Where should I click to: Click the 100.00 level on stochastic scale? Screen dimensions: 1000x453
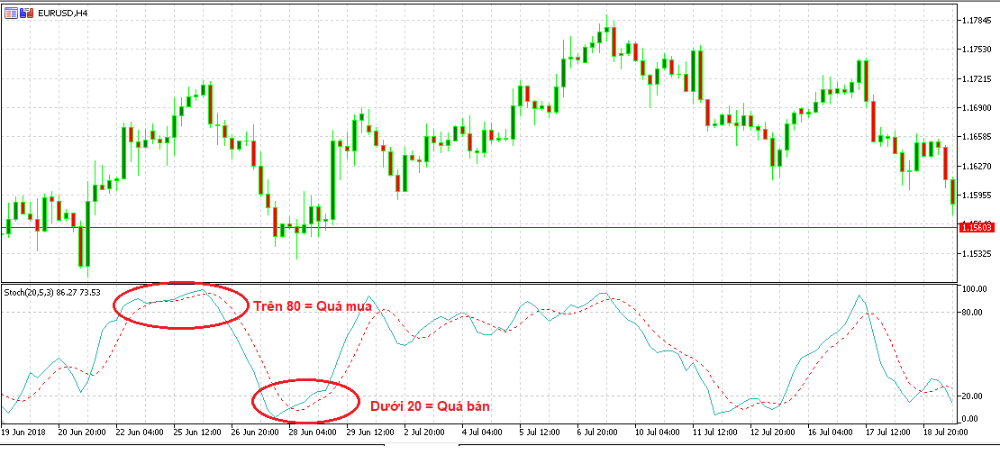click(972, 289)
